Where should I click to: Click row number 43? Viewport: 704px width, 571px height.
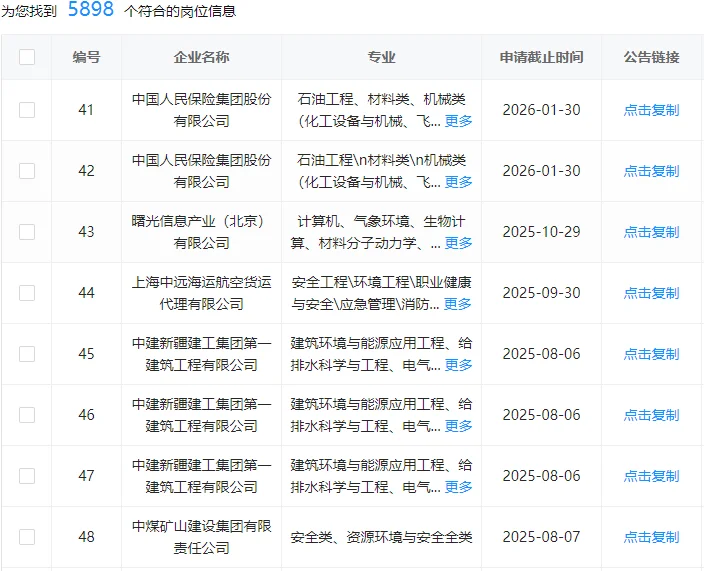tap(86, 232)
